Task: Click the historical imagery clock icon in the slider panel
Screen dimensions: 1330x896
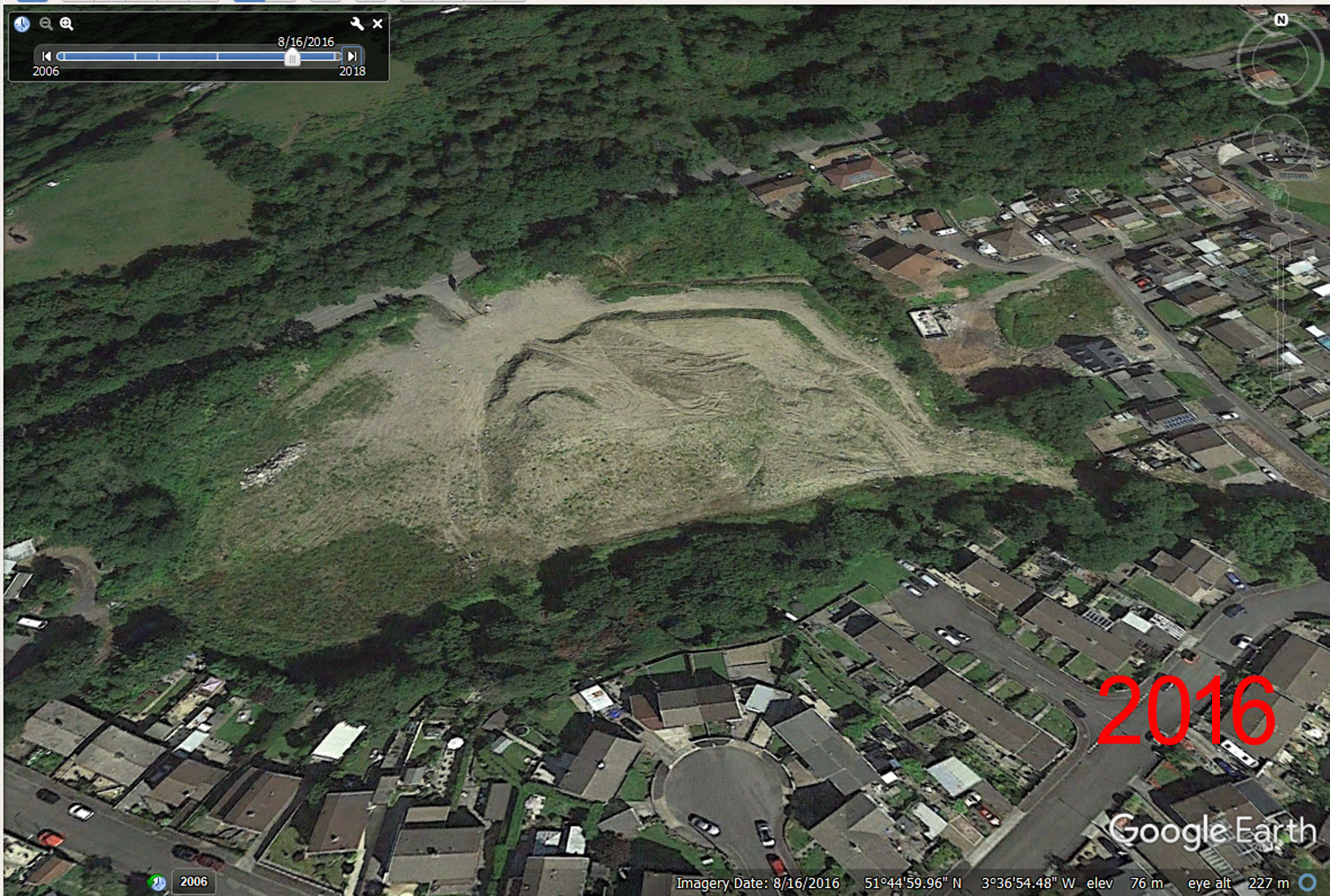Action: (x=22, y=24)
